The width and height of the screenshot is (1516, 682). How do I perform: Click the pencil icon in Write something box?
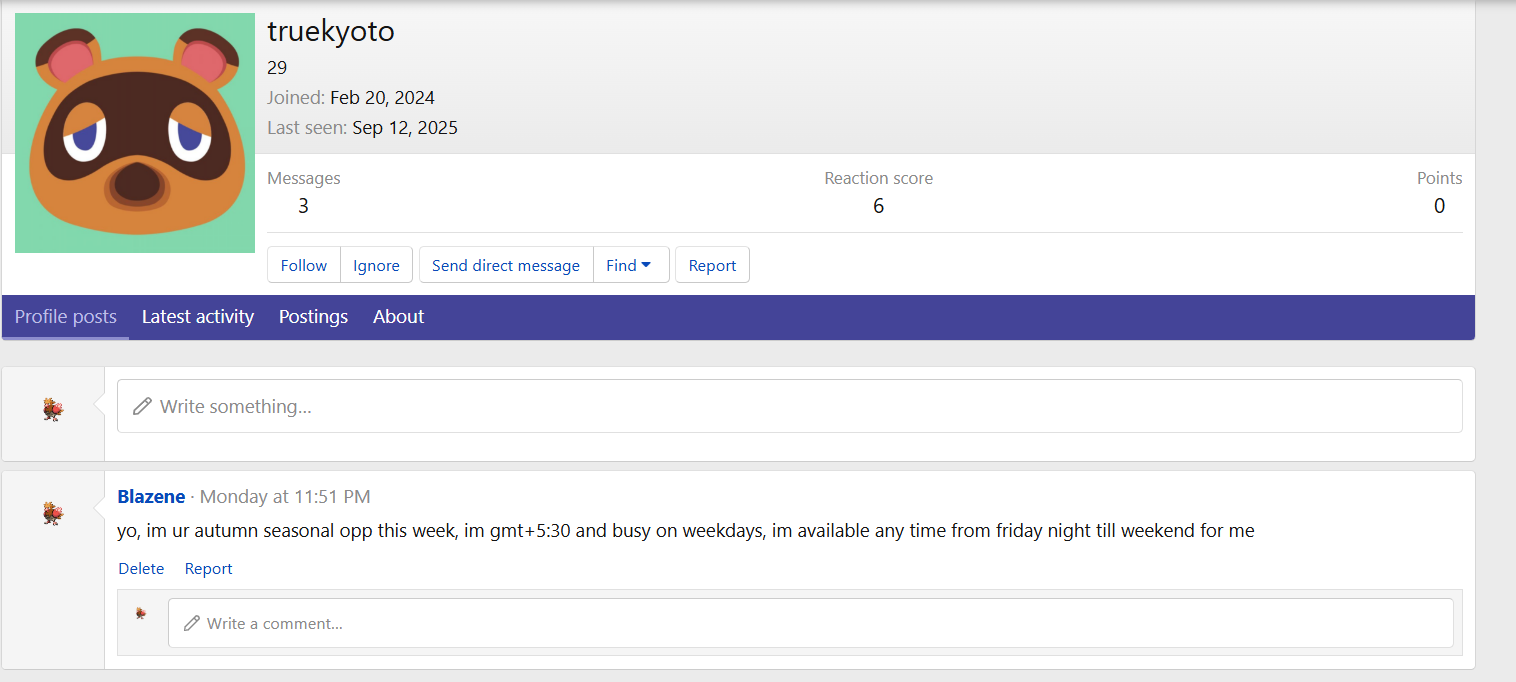click(x=142, y=406)
